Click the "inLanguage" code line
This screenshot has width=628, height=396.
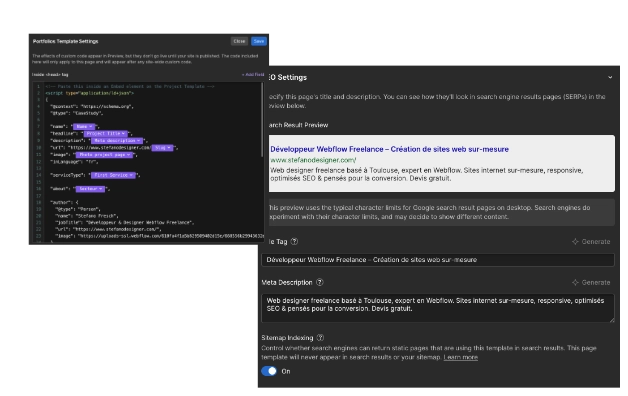(x=74, y=162)
